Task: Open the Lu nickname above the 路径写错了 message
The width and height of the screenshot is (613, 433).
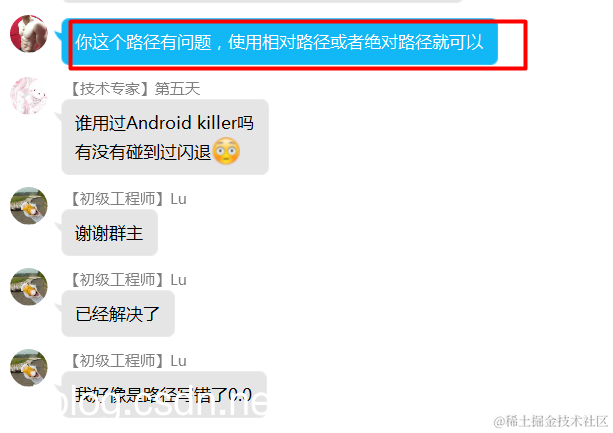Action: [178, 361]
